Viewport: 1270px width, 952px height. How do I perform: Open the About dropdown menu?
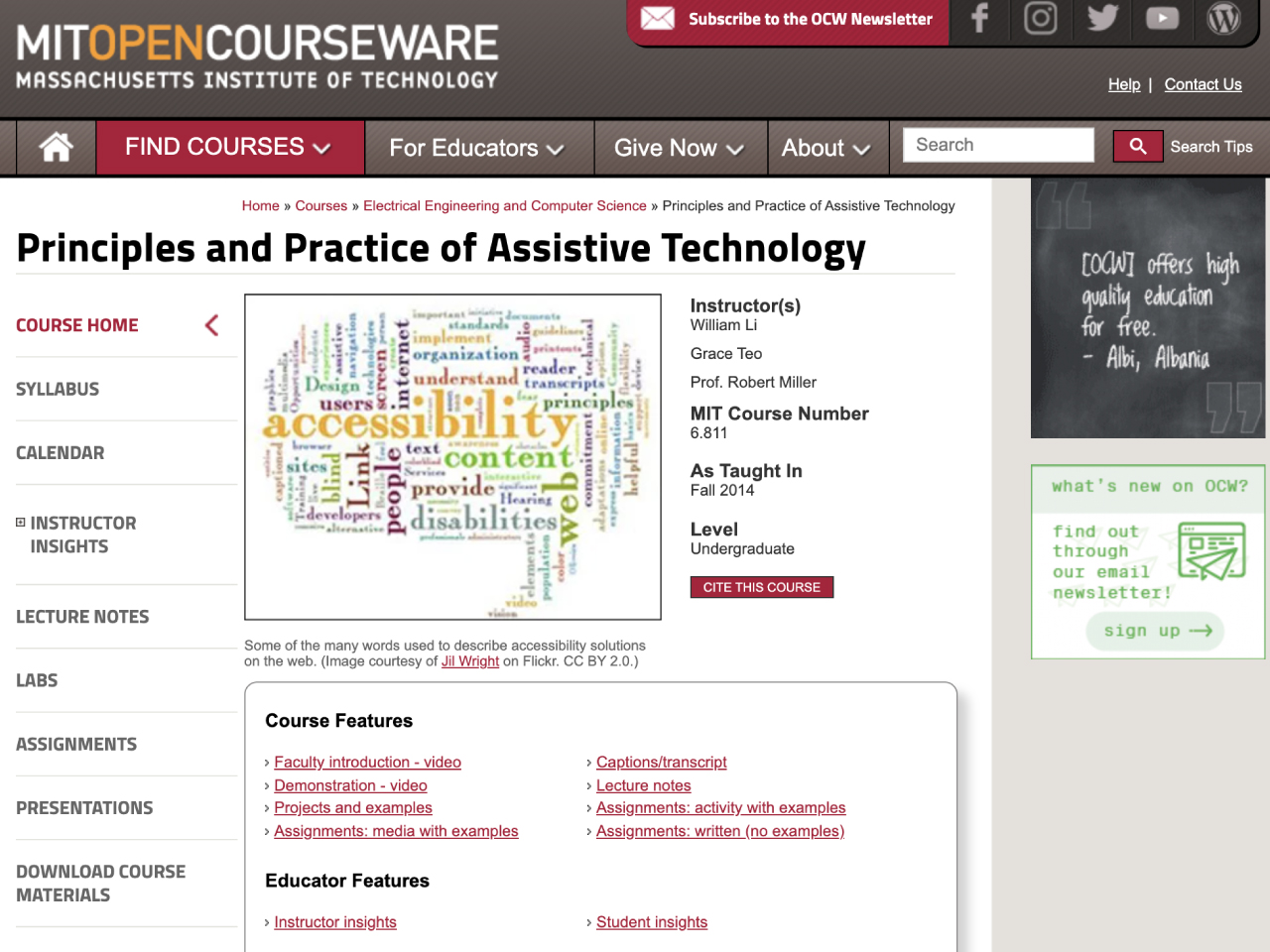click(826, 148)
